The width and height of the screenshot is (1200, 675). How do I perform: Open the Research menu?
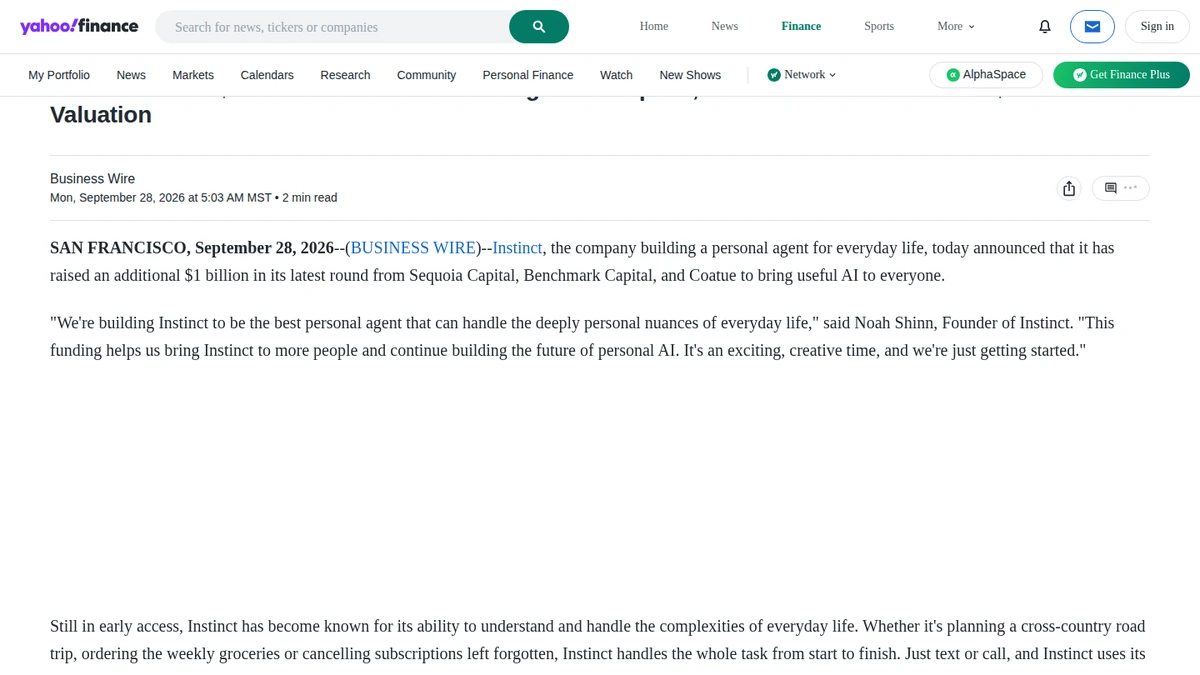click(x=345, y=75)
